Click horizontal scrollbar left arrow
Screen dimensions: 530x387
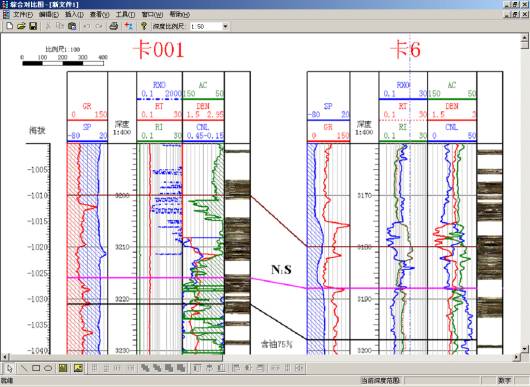5,357
